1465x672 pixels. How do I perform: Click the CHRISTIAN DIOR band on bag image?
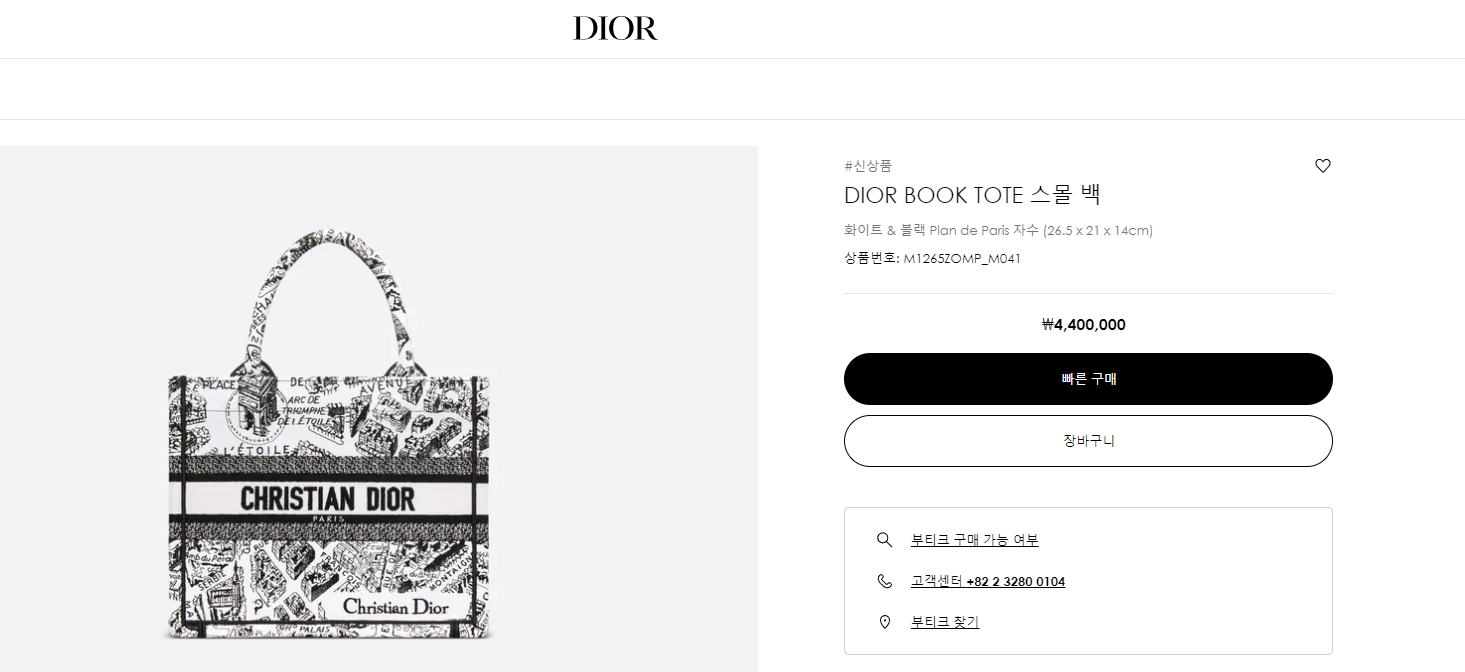coord(328,498)
